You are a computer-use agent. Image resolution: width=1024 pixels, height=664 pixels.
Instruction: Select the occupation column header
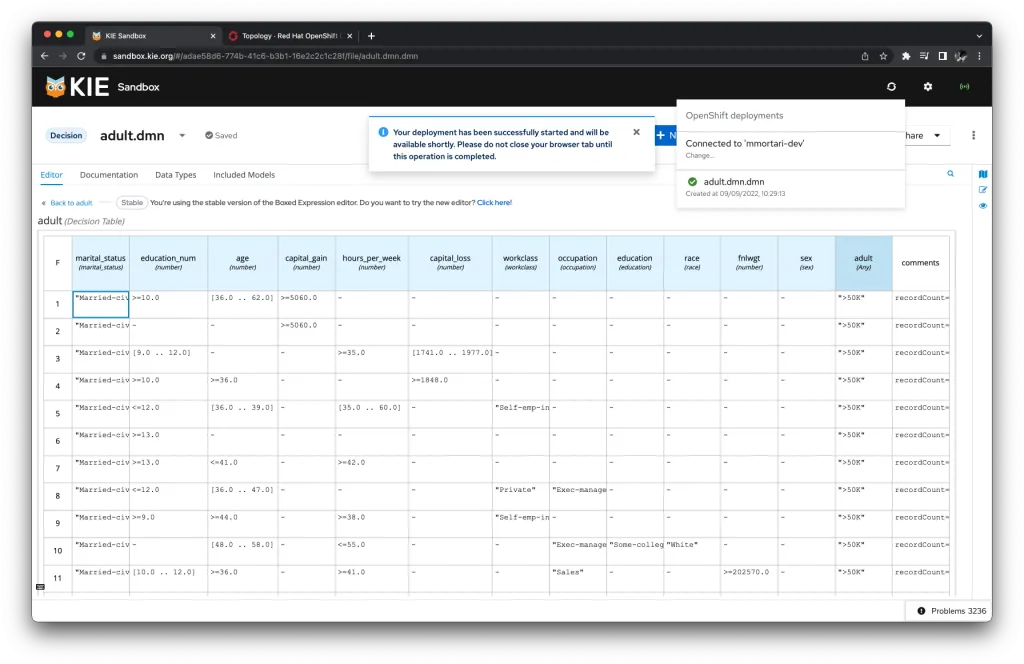point(577,262)
